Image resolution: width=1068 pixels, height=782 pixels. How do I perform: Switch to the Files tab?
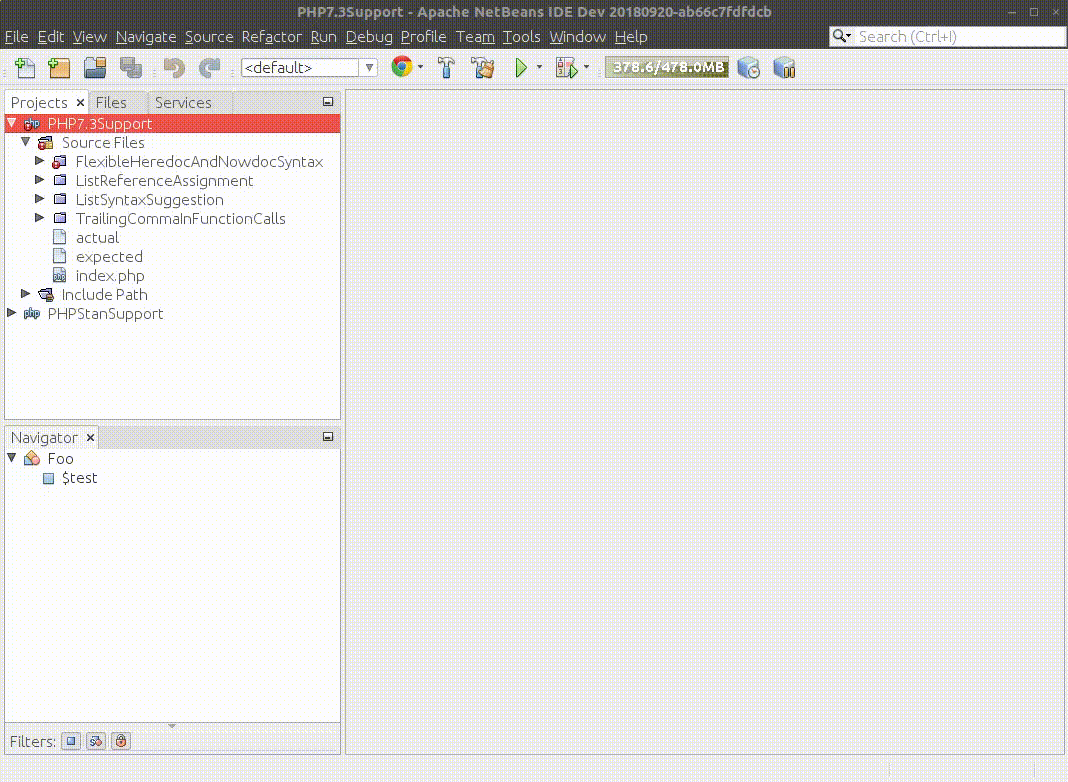point(111,102)
